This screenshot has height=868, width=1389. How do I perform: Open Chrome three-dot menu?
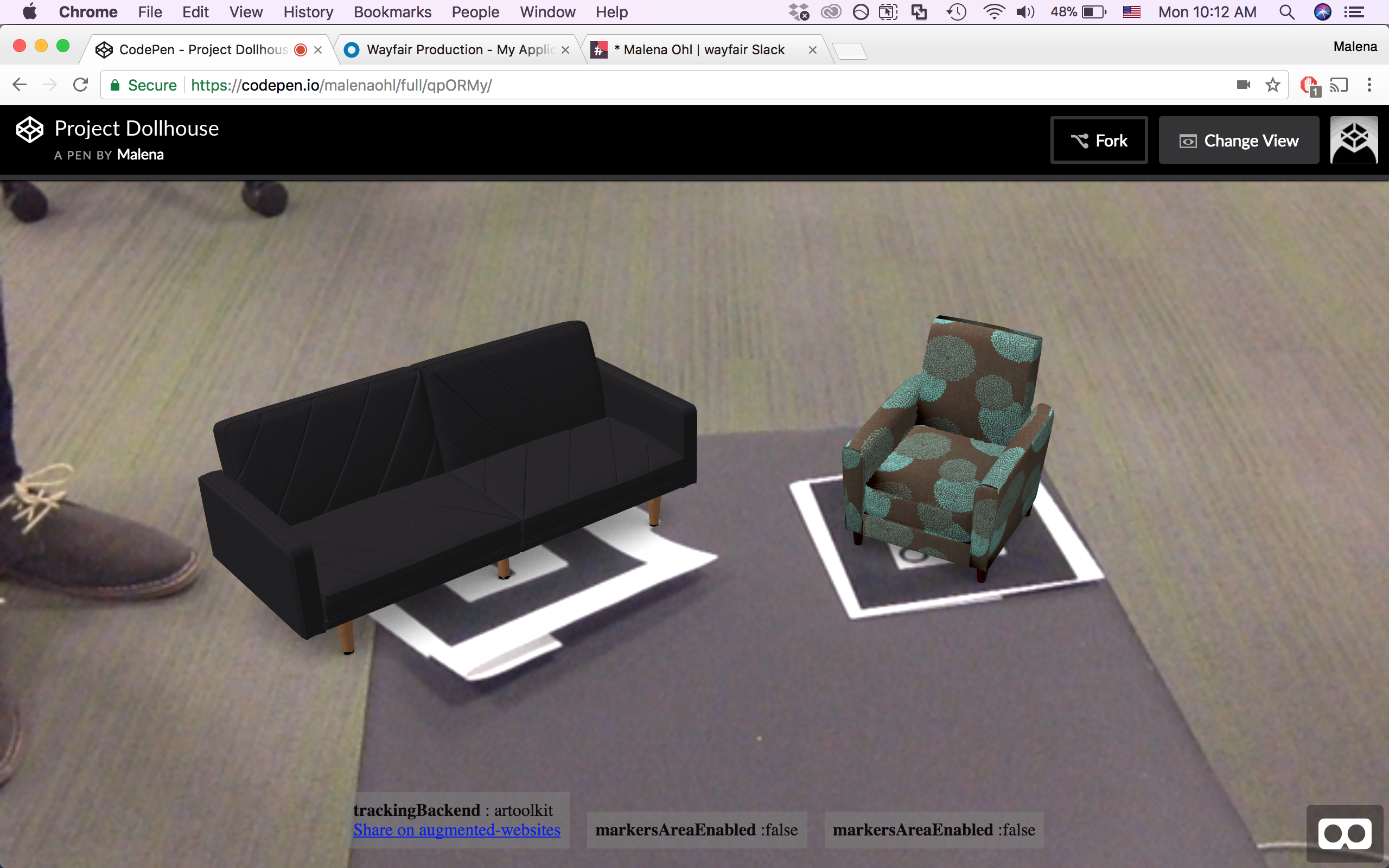1369,85
